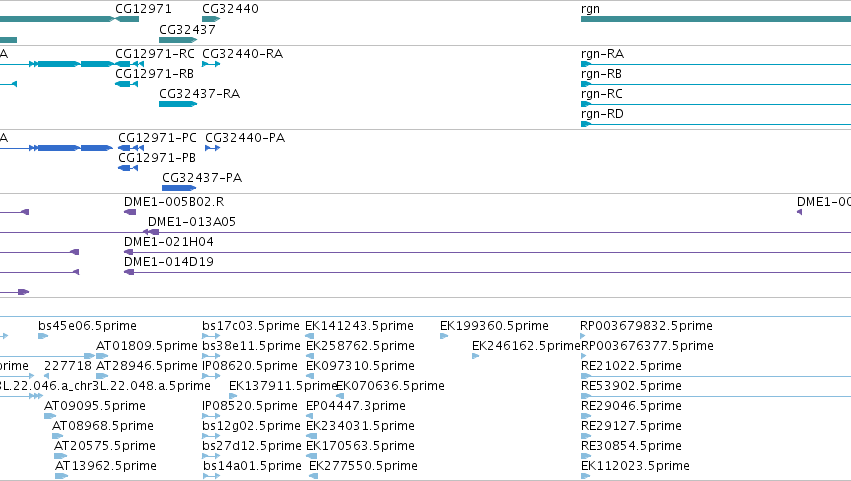This screenshot has height=481, width=851.
Task: Select EST AT01809.5prime
Action: 146,346
